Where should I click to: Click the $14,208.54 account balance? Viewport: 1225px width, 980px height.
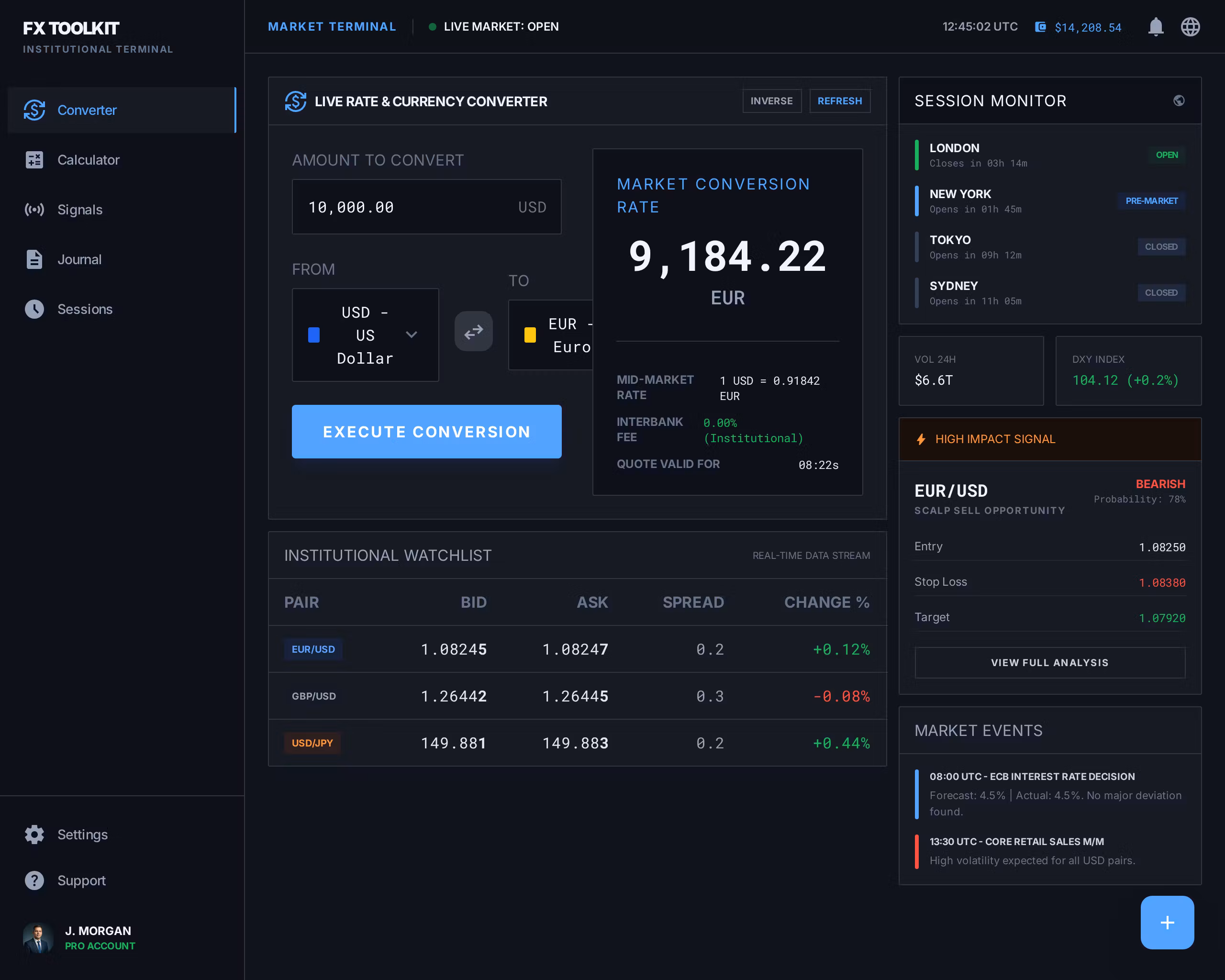(x=1088, y=27)
